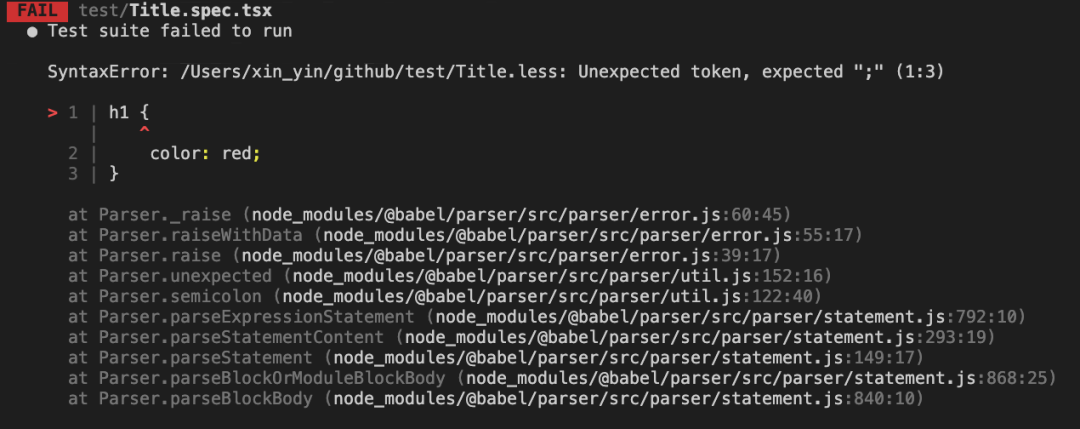This screenshot has height=429, width=1080.
Task: Click the "Test suite failed to run" message
Action: [x=170, y=31]
